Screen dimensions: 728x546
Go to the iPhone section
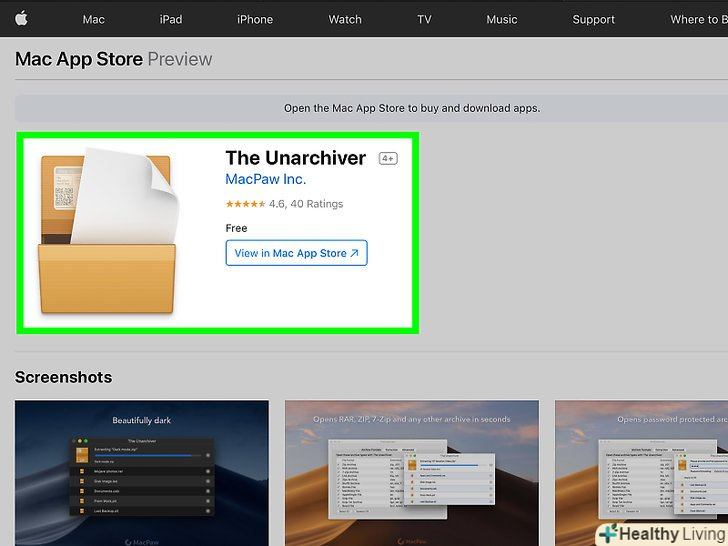tap(255, 20)
